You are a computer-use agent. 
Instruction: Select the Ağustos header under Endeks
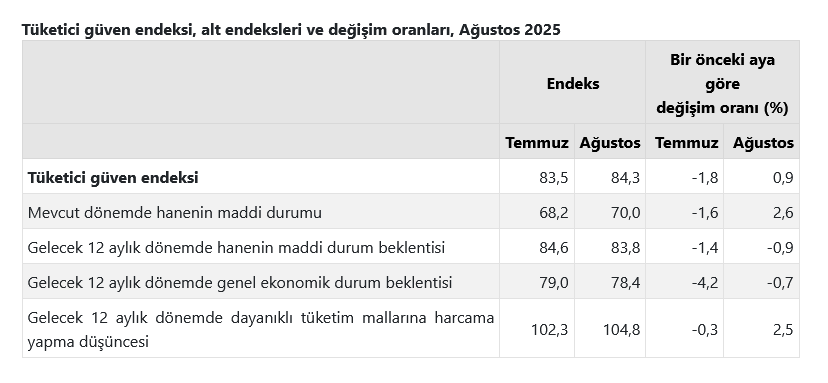tap(610, 142)
